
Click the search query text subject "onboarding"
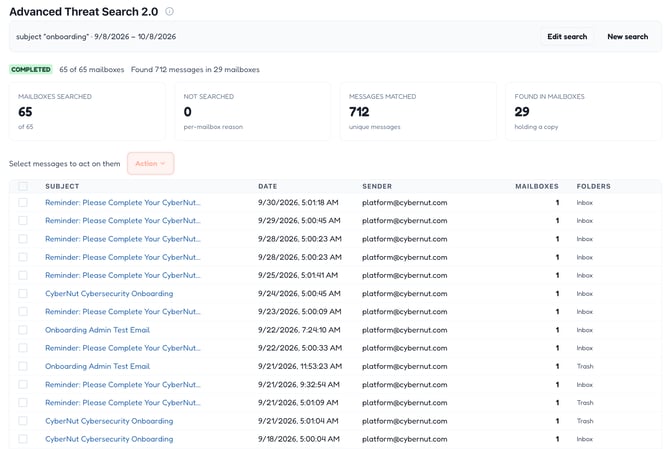click(x=52, y=37)
